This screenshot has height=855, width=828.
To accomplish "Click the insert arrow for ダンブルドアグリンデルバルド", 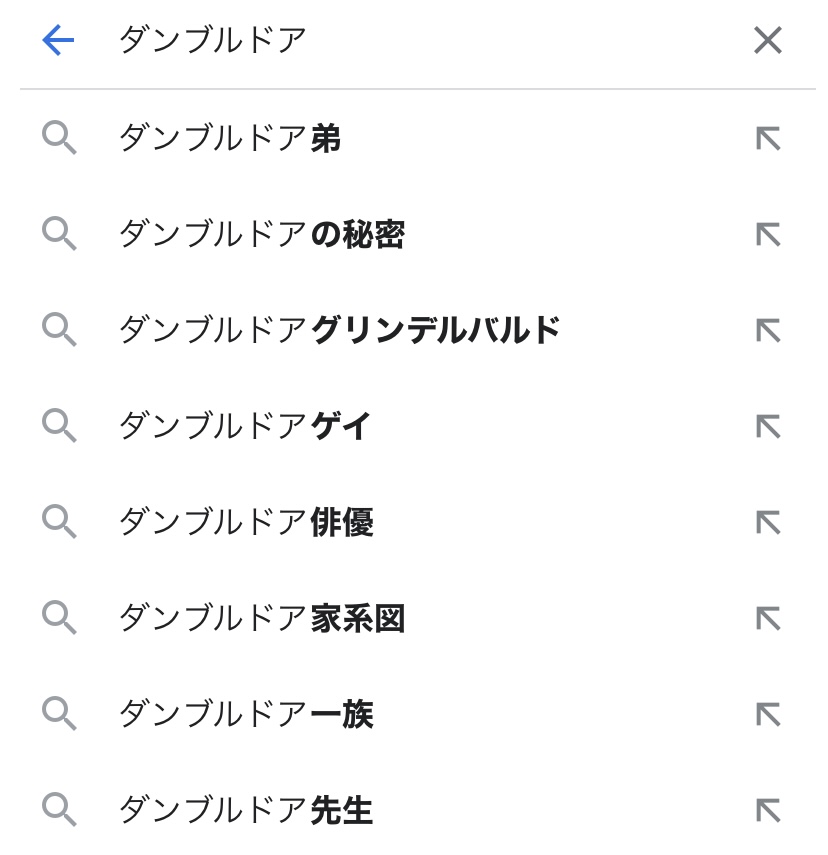I will (x=767, y=330).
